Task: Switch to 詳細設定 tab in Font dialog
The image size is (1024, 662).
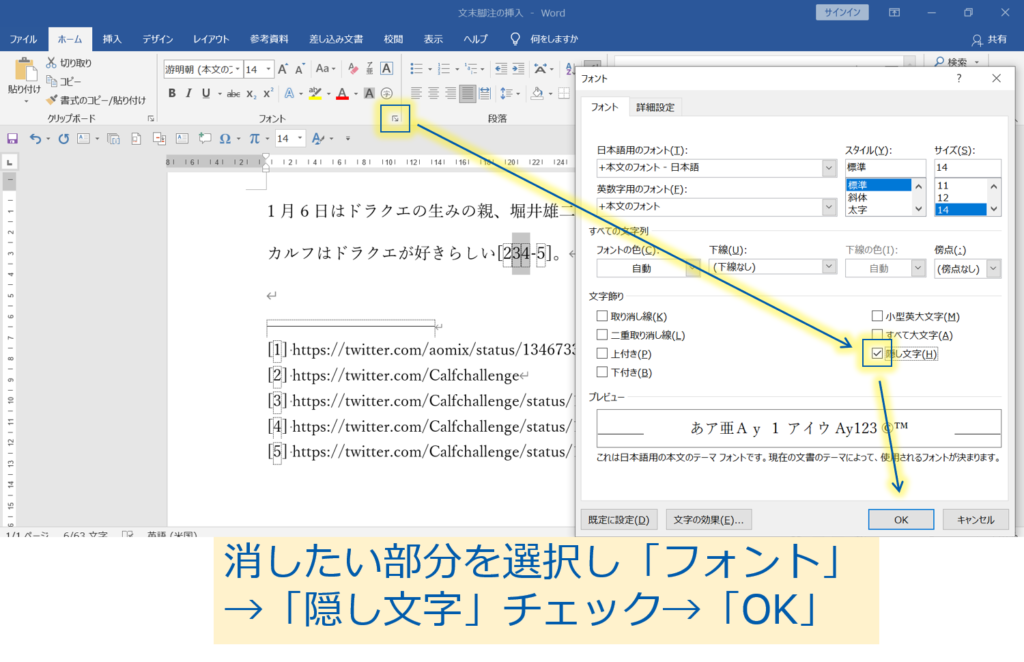Action: tap(655, 108)
